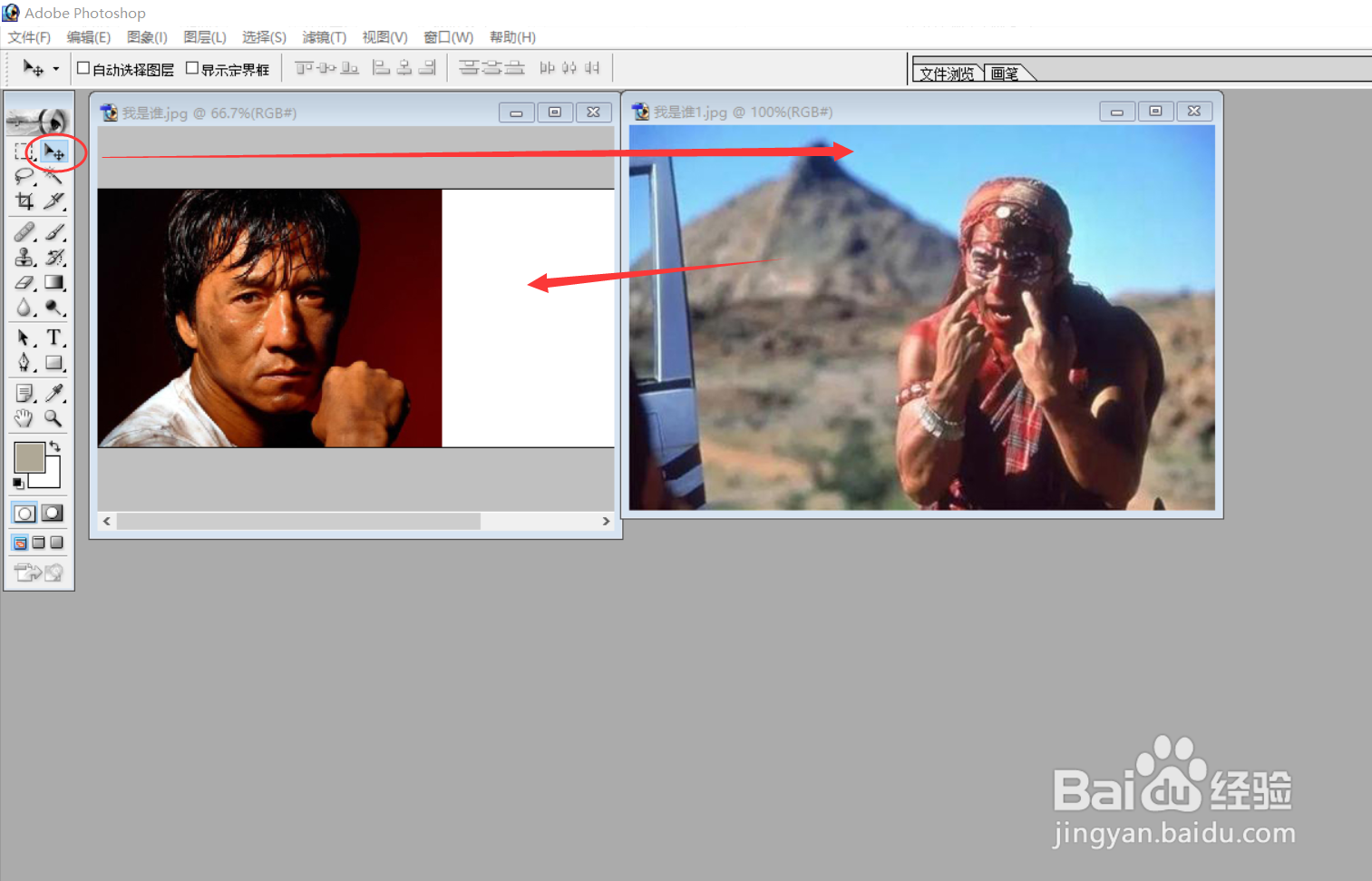The image size is (1372, 881).
Task: Open the foreground color swatch
Action: 29,456
